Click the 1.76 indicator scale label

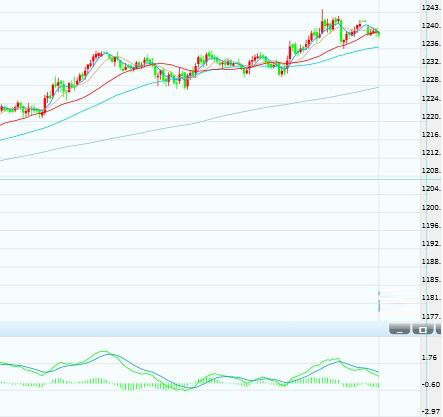pos(429,357)
